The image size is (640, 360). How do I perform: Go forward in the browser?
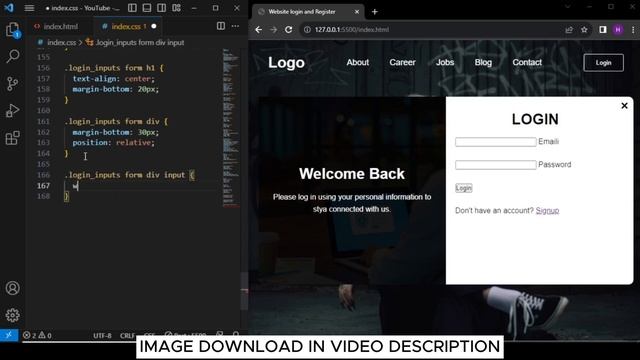[273, 30]
